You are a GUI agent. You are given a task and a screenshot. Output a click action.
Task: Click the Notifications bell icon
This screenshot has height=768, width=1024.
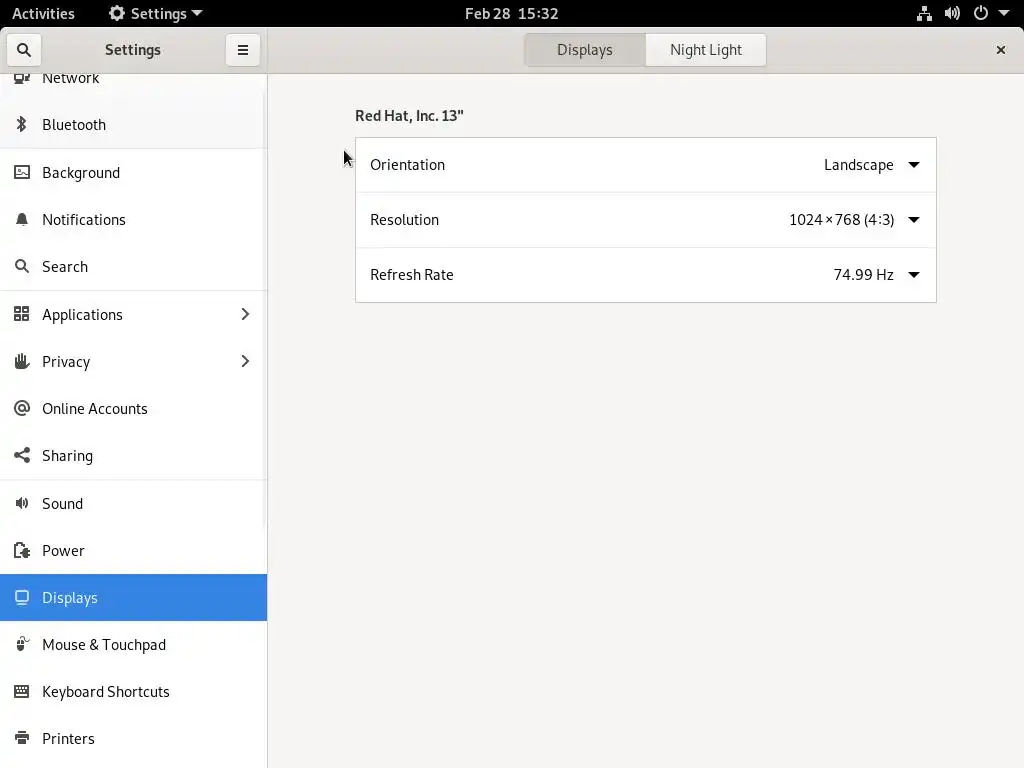22,219
